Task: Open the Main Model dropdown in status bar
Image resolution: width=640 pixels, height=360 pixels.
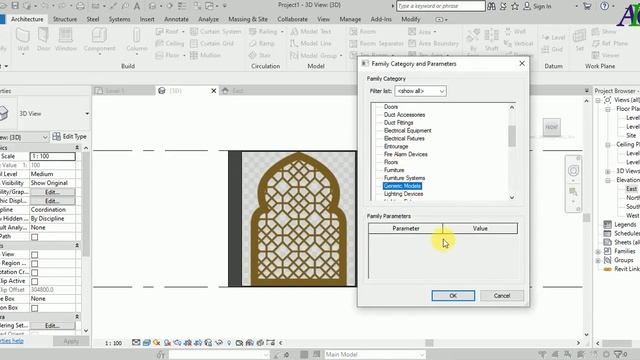Action: pyautogui.click(x=375, y=354)
